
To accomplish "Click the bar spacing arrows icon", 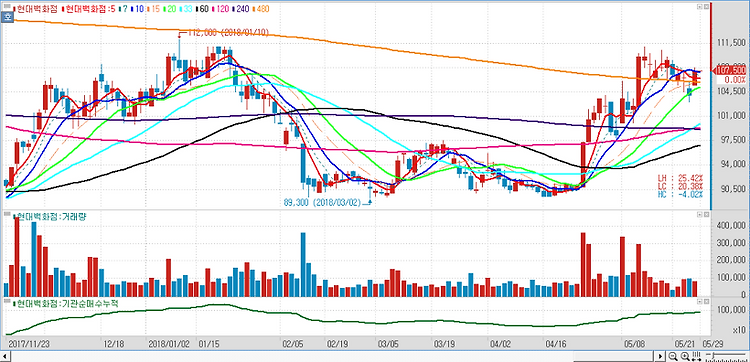I will tap(696, 356).
